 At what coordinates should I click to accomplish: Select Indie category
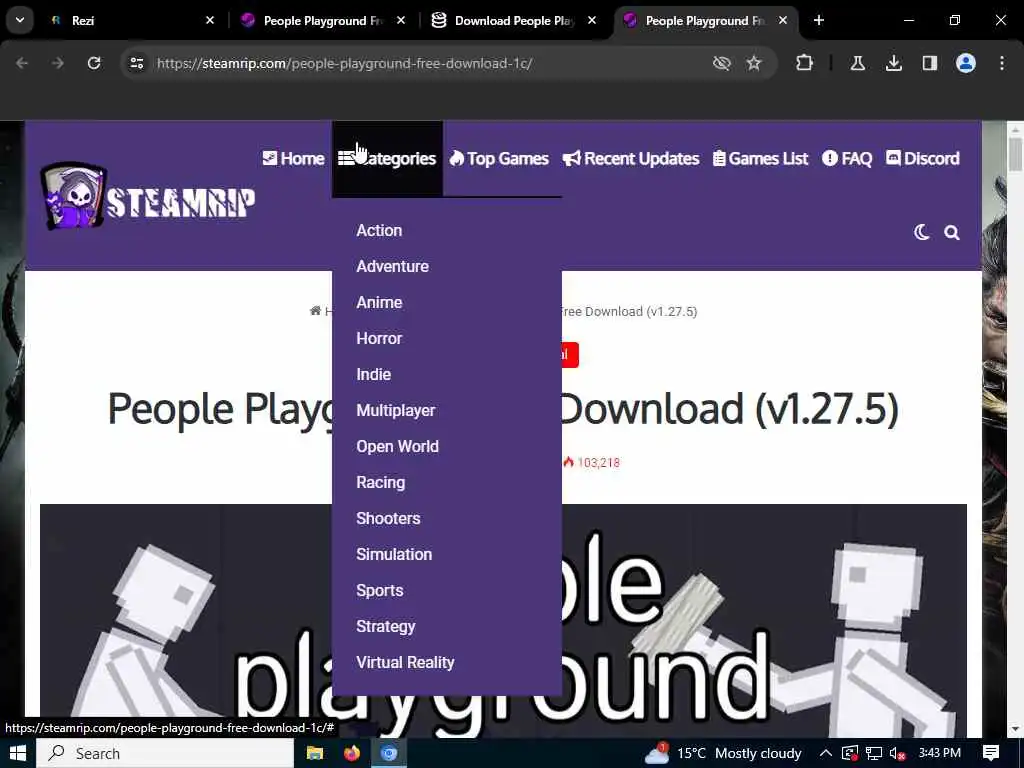pyautogui.click(x=374, y=374)
